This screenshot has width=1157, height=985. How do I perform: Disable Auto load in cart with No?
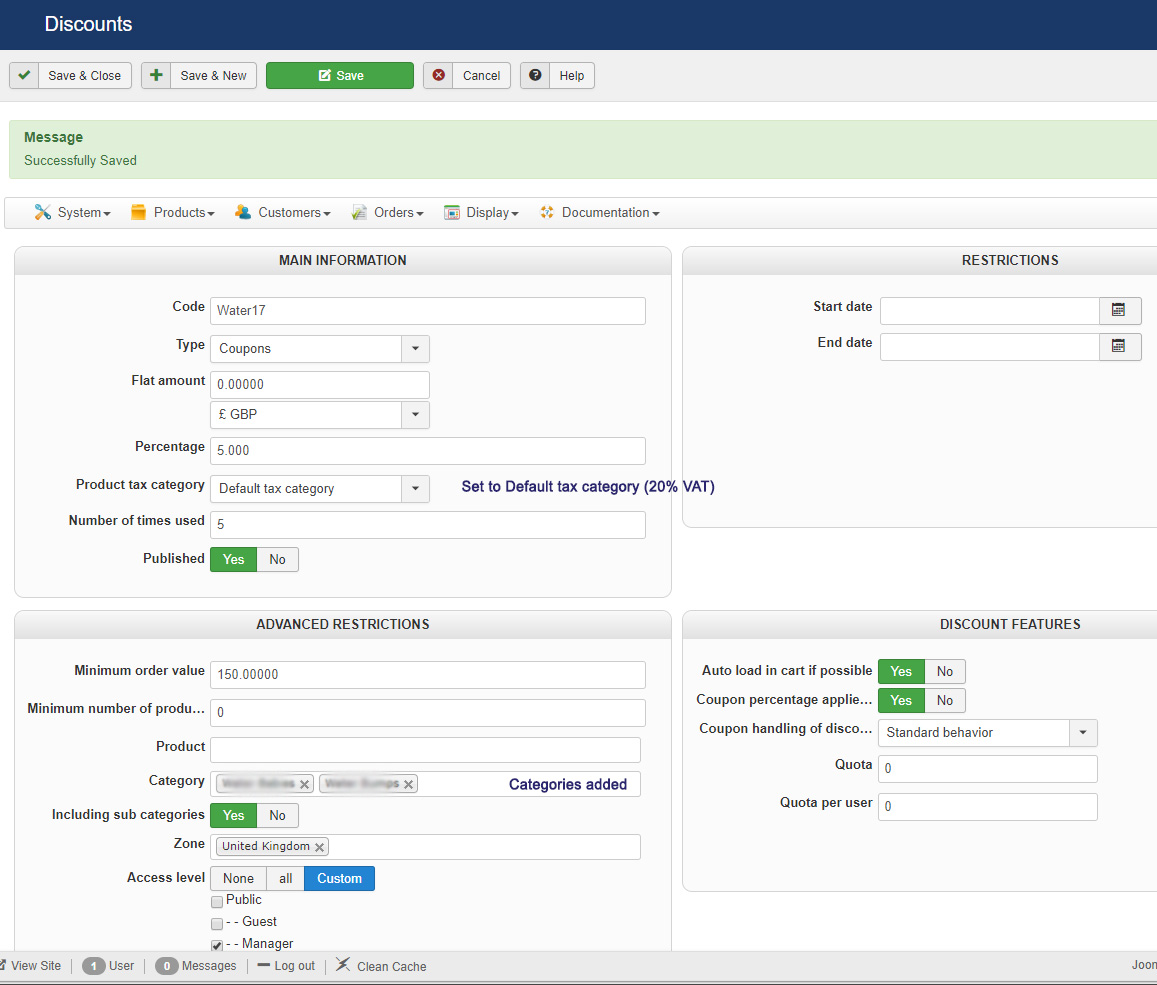pos(944,671)
